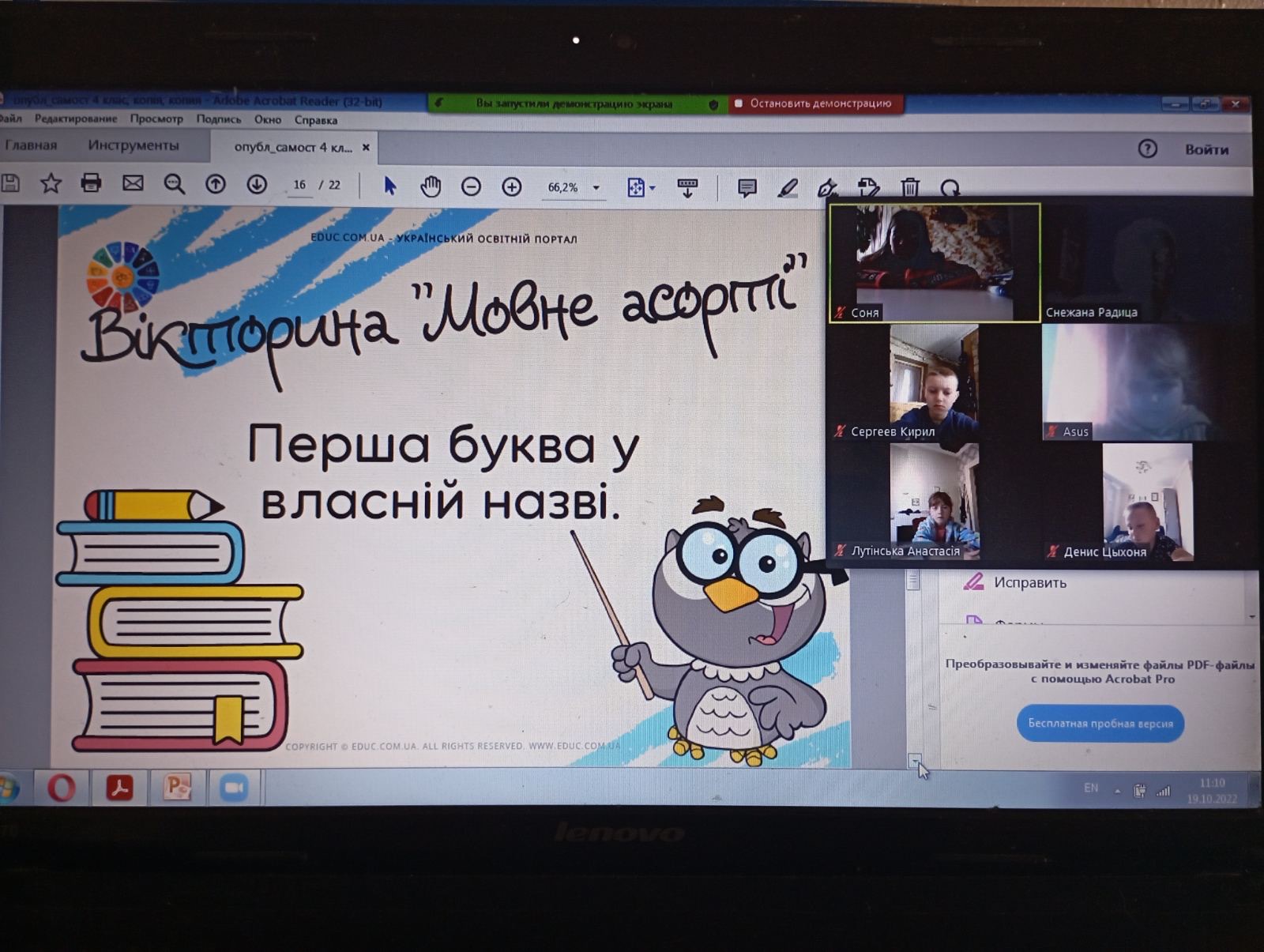Zoom out with the minus icon
The width and height of the screenshot is (1264, 952).
(x=471, y=186)
